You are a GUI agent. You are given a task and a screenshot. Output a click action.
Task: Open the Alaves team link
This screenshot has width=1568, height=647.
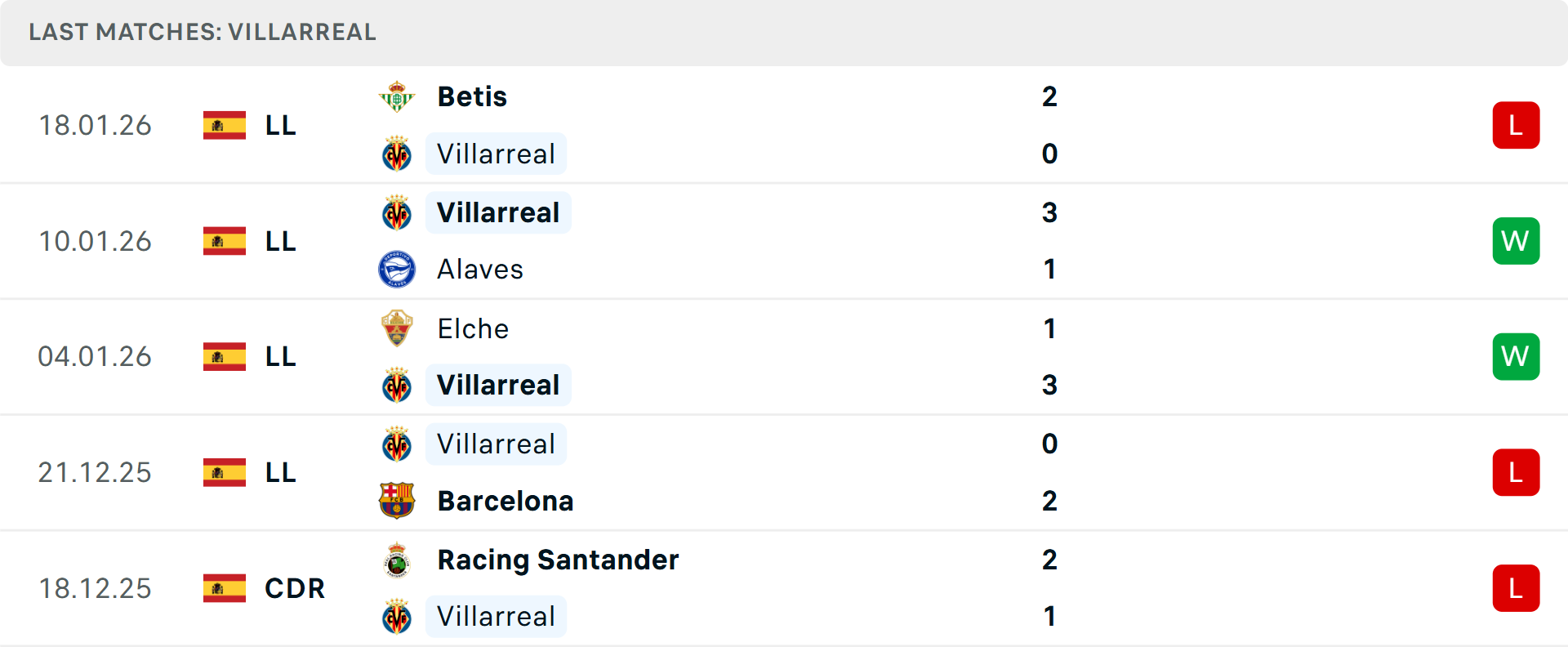click(x=480, y=270)
